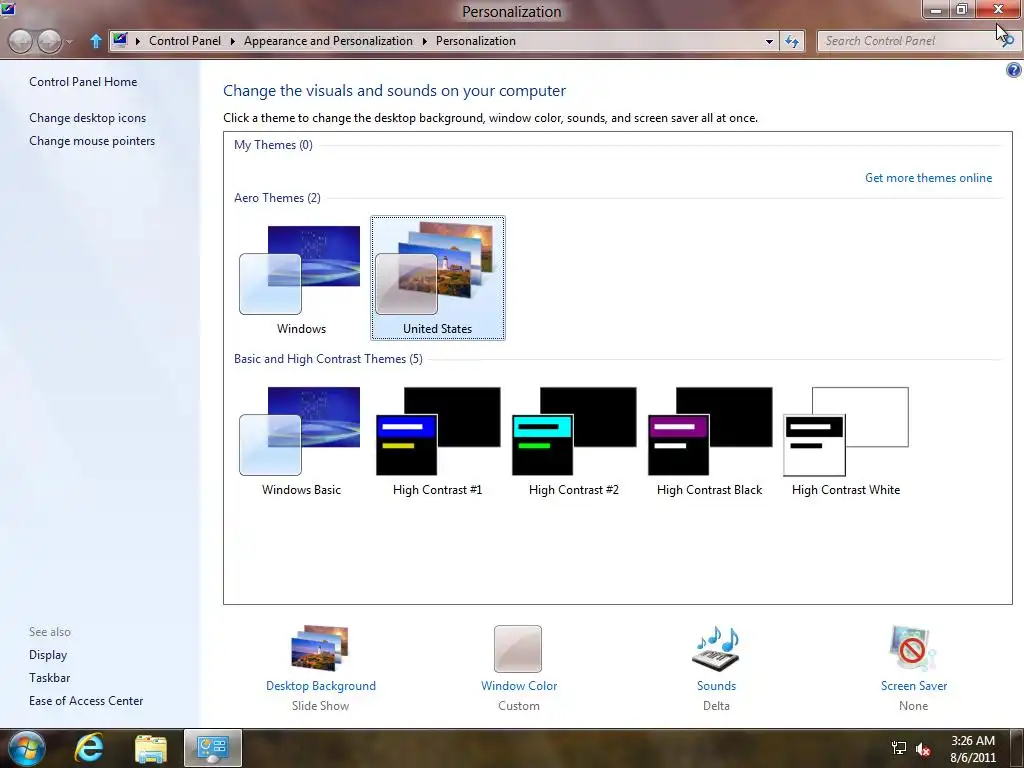Click the Window Color link
This screenshot has height=768, width=1024.
pos(519,686)
